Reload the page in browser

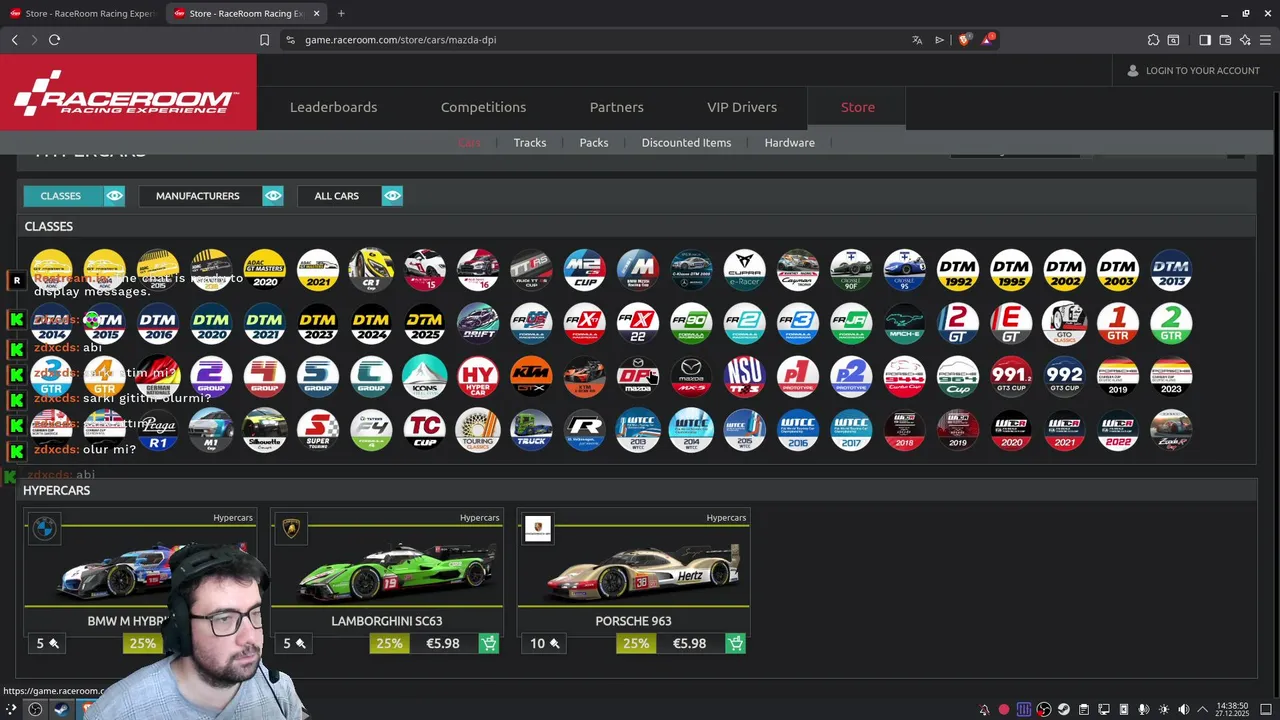(x=54, y=40)
